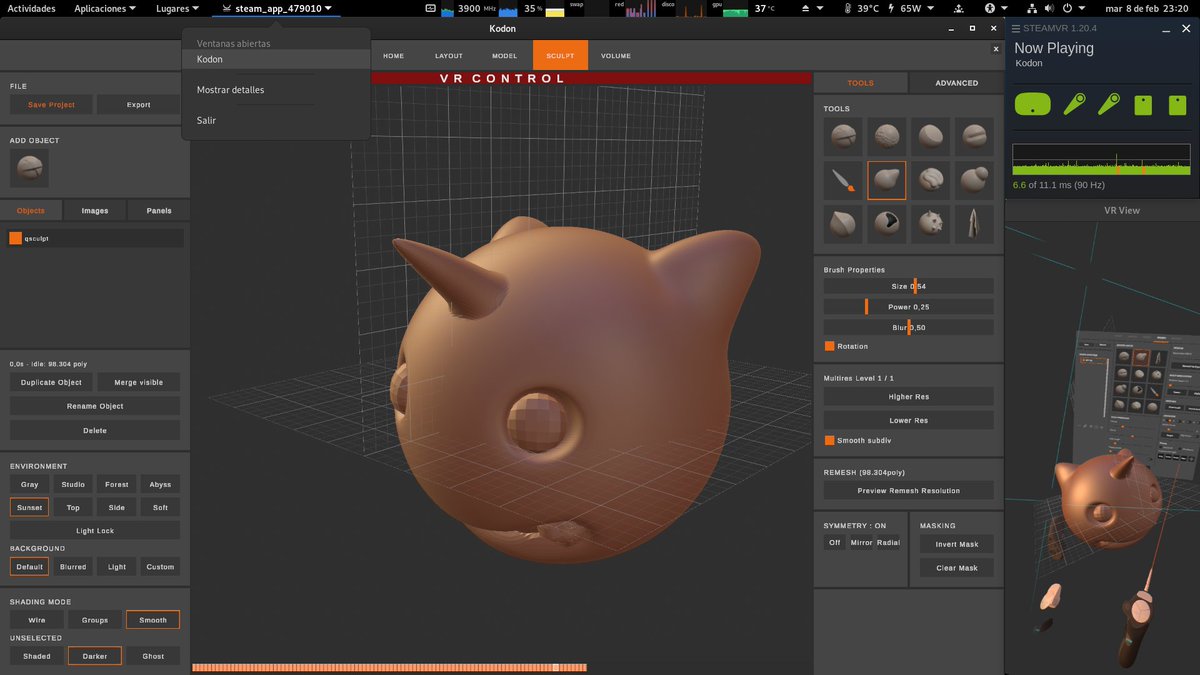Select the flattened sphere tool, third in top row
This screenshot has width=1200, height=675.
point(931,137)
